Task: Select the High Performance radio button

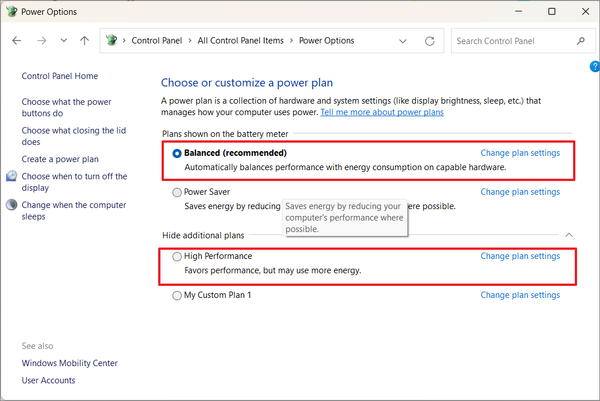Action: coord(176,257)
